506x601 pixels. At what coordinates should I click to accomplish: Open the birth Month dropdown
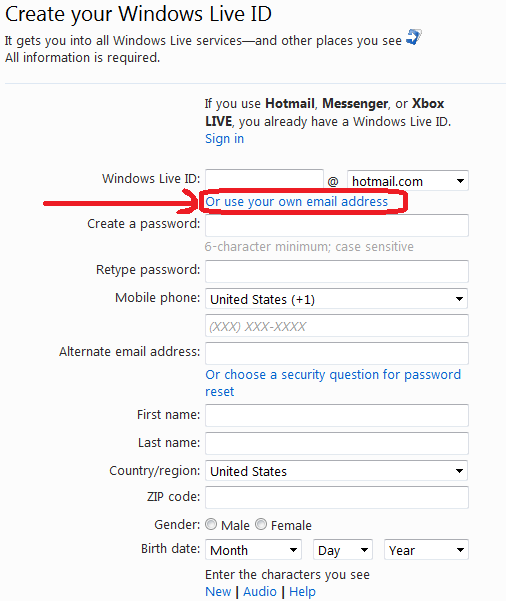[x=253, y=550]
